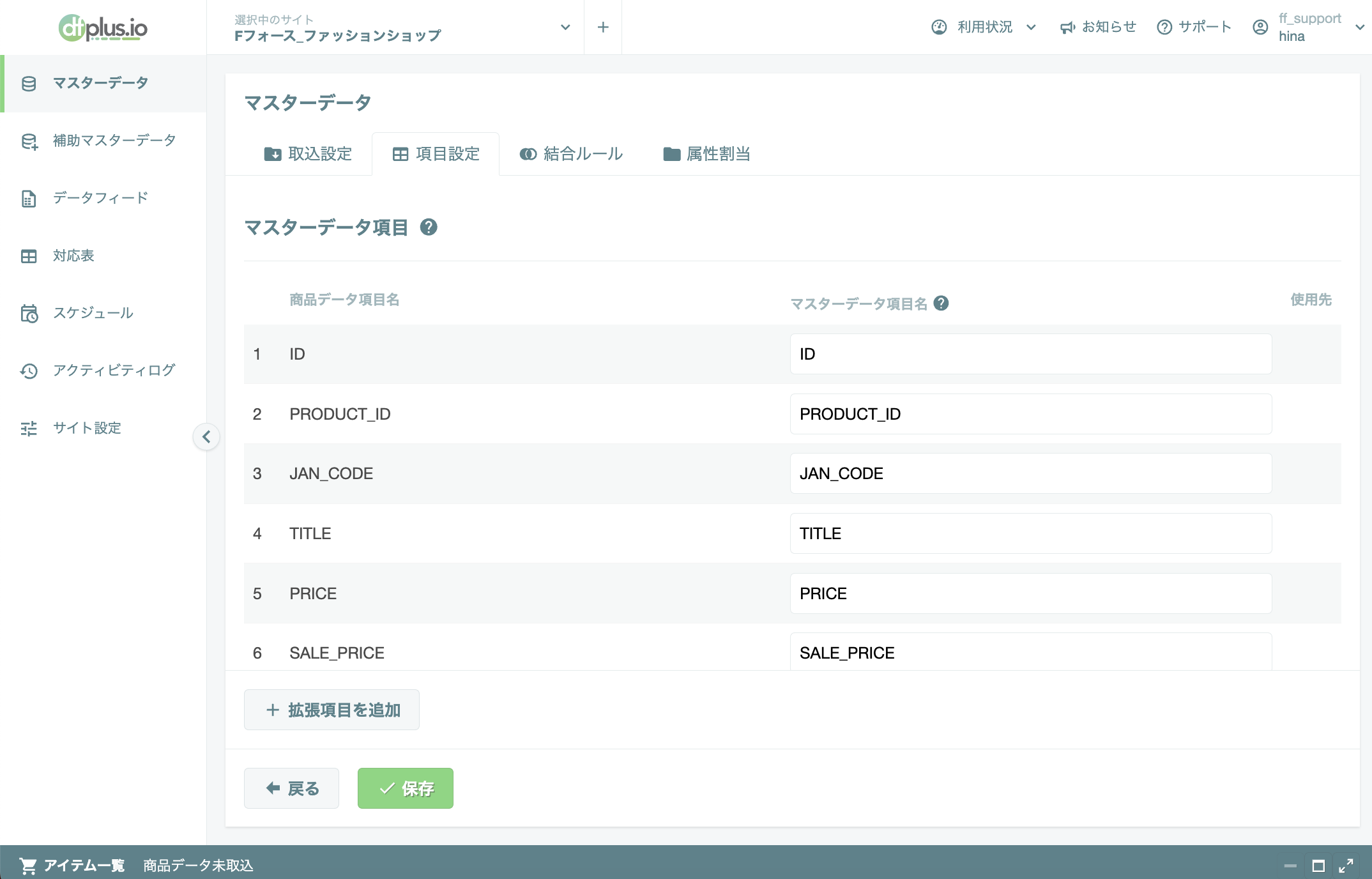Viewport: 1372px width, 879px height.
Task: Click サイト設定 sliders icon
Action: coord(29,429)
